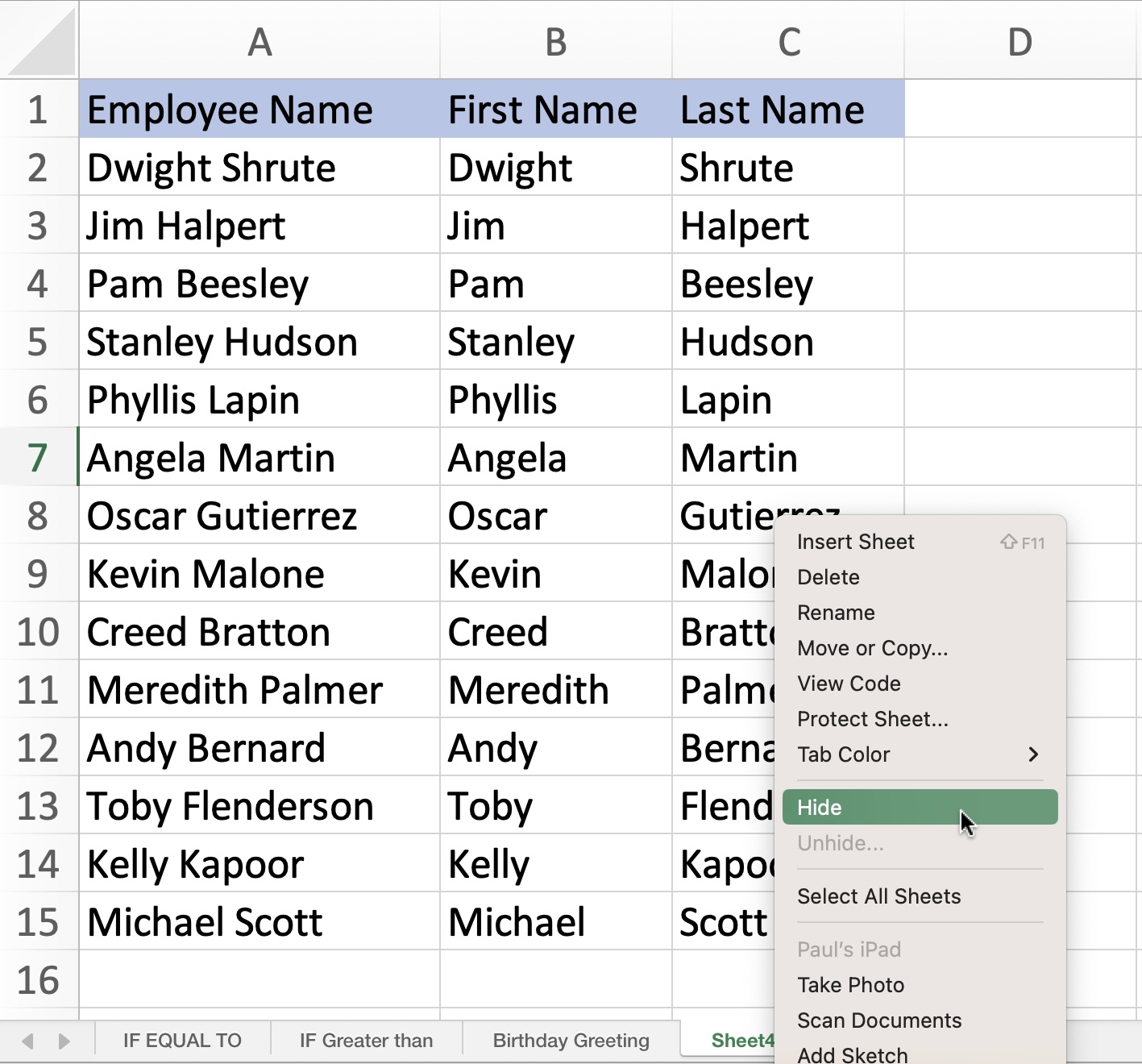Click first name cell Dwight

[556, 167]
